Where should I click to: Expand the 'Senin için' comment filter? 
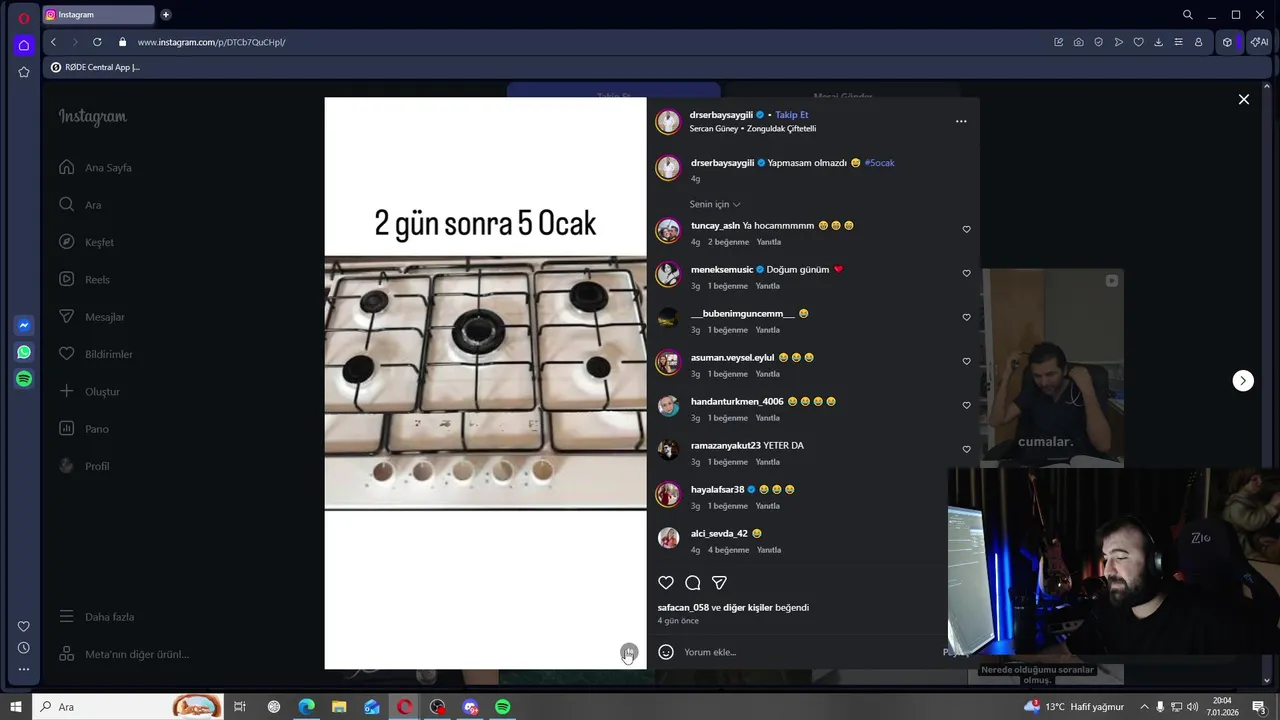point(715,204)
